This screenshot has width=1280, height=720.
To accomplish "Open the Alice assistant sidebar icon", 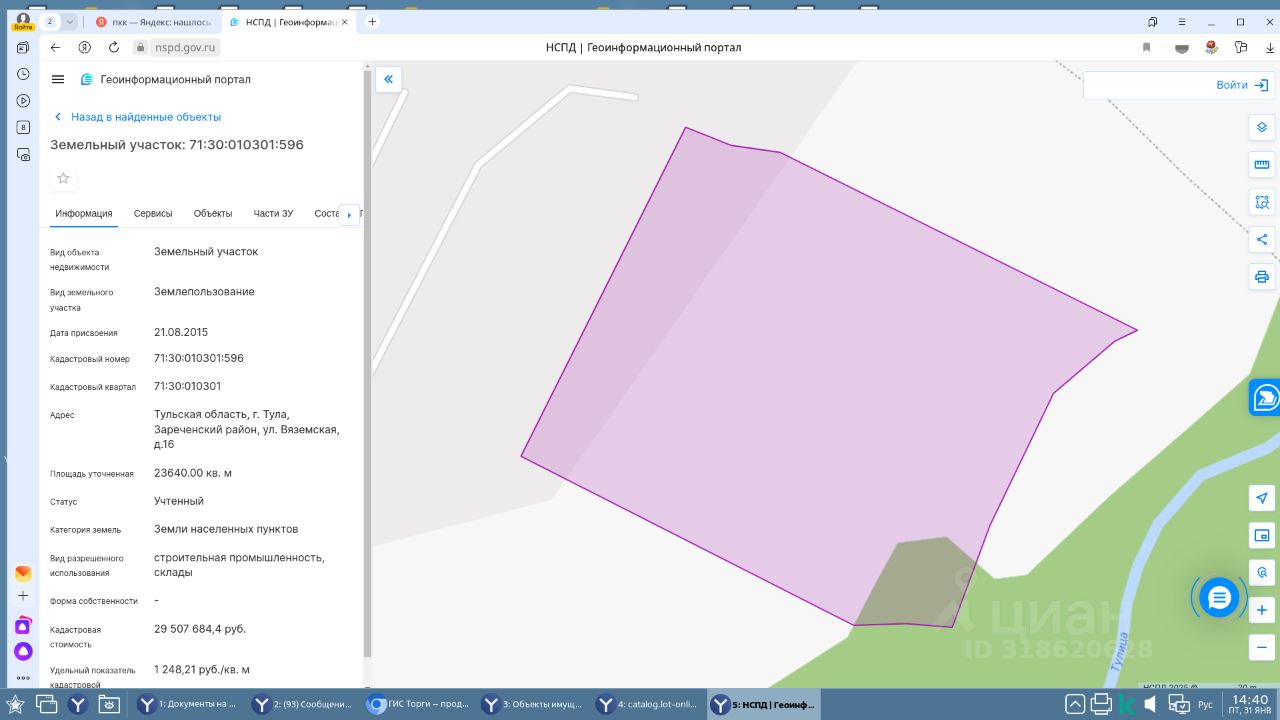I will [23, 651].
